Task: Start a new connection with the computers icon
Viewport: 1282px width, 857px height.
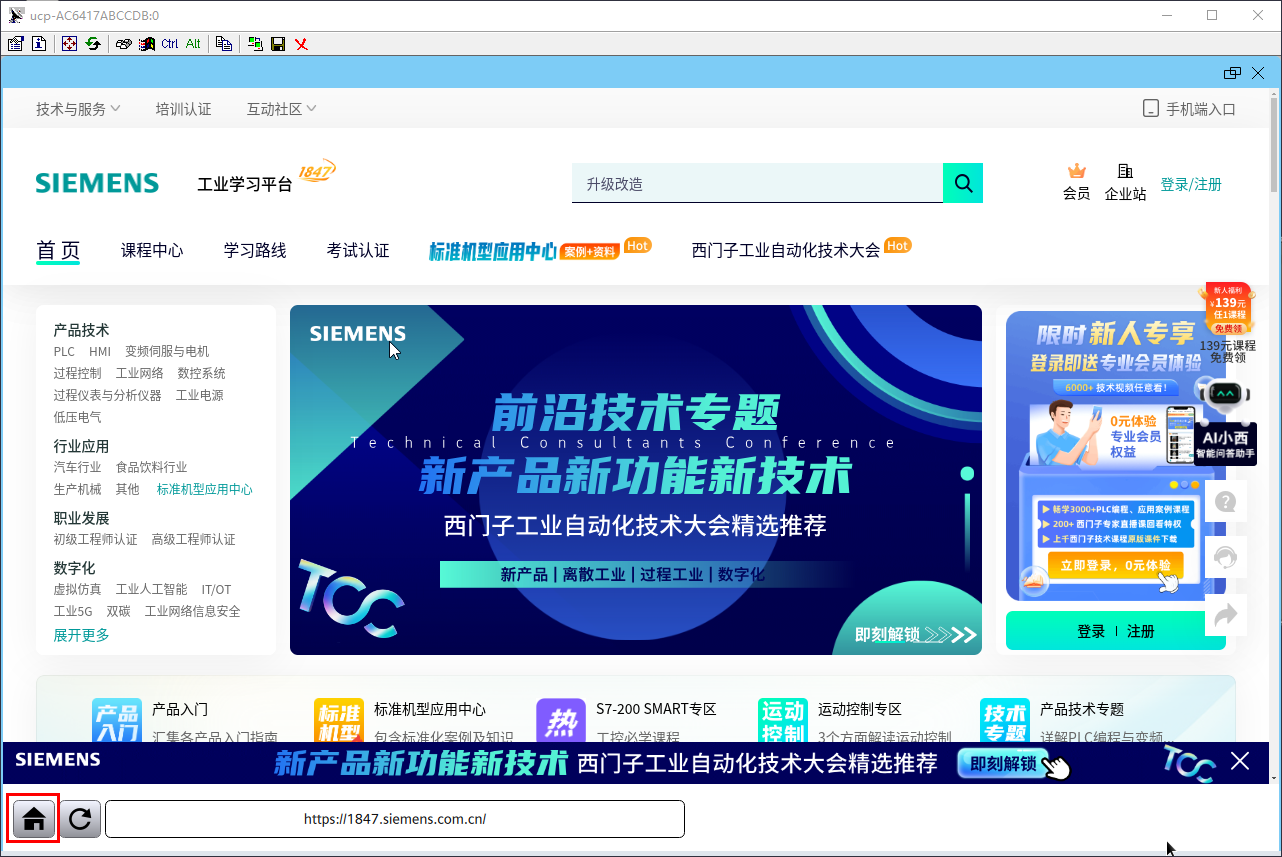Action: pyautogui.click(x=255, y=44)
